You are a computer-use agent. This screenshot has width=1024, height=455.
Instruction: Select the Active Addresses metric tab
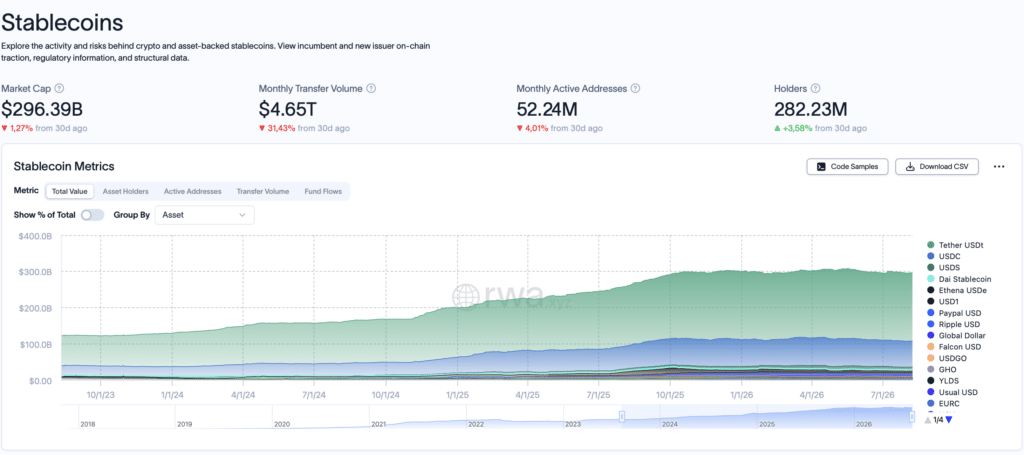click(x=193, y=191)
